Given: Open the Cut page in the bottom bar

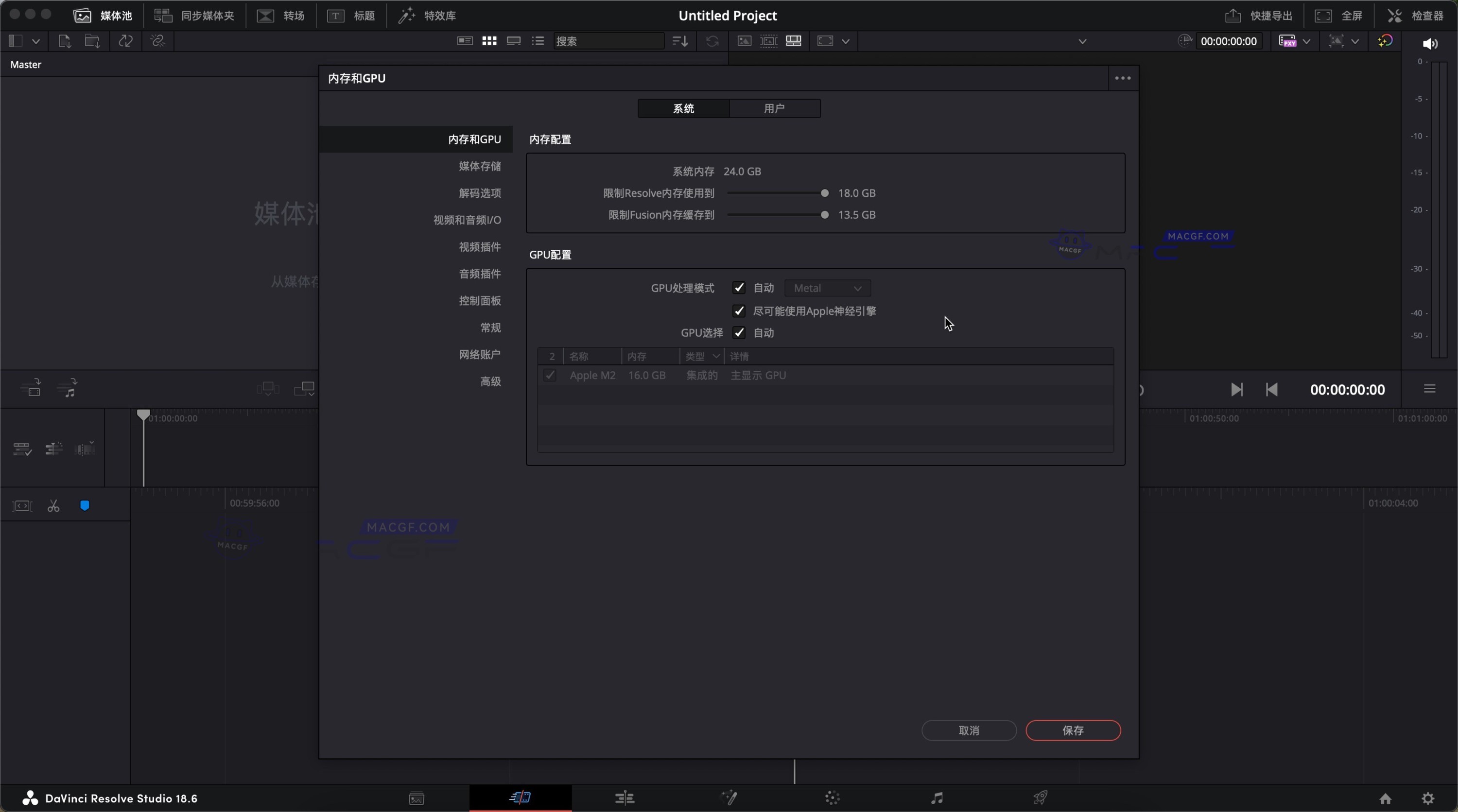Looking at the screenshot, I should tap(520, 798).
